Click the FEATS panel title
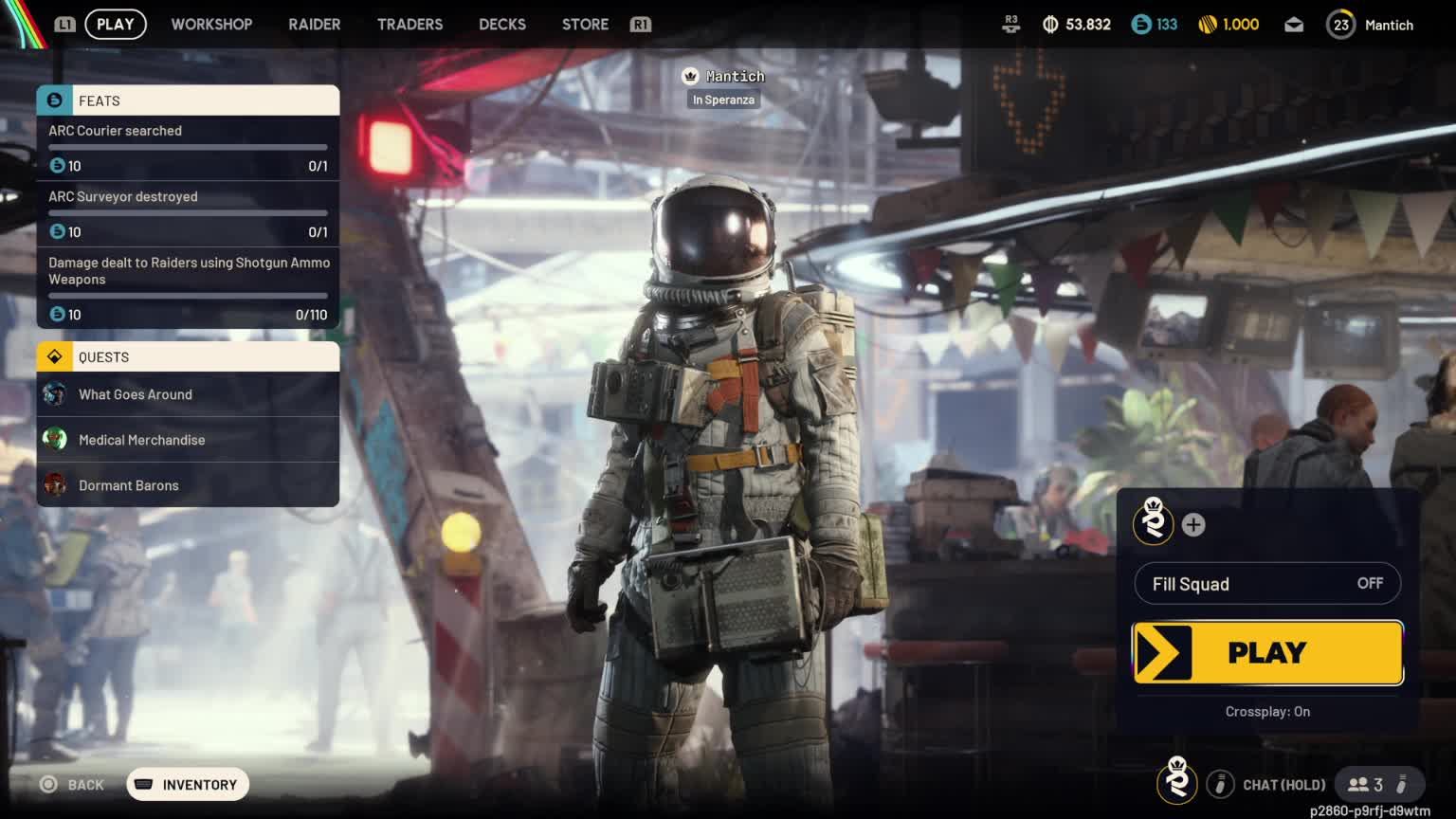Viewport: 1456px width, 819px height. tap(100, 101)
